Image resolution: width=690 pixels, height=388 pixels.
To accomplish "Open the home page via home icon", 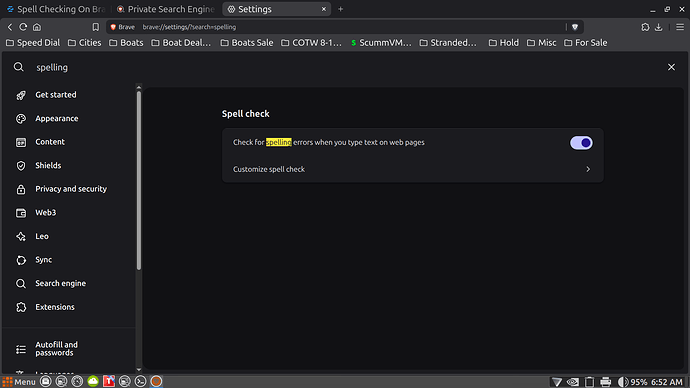I will click(x=37, y=27).
